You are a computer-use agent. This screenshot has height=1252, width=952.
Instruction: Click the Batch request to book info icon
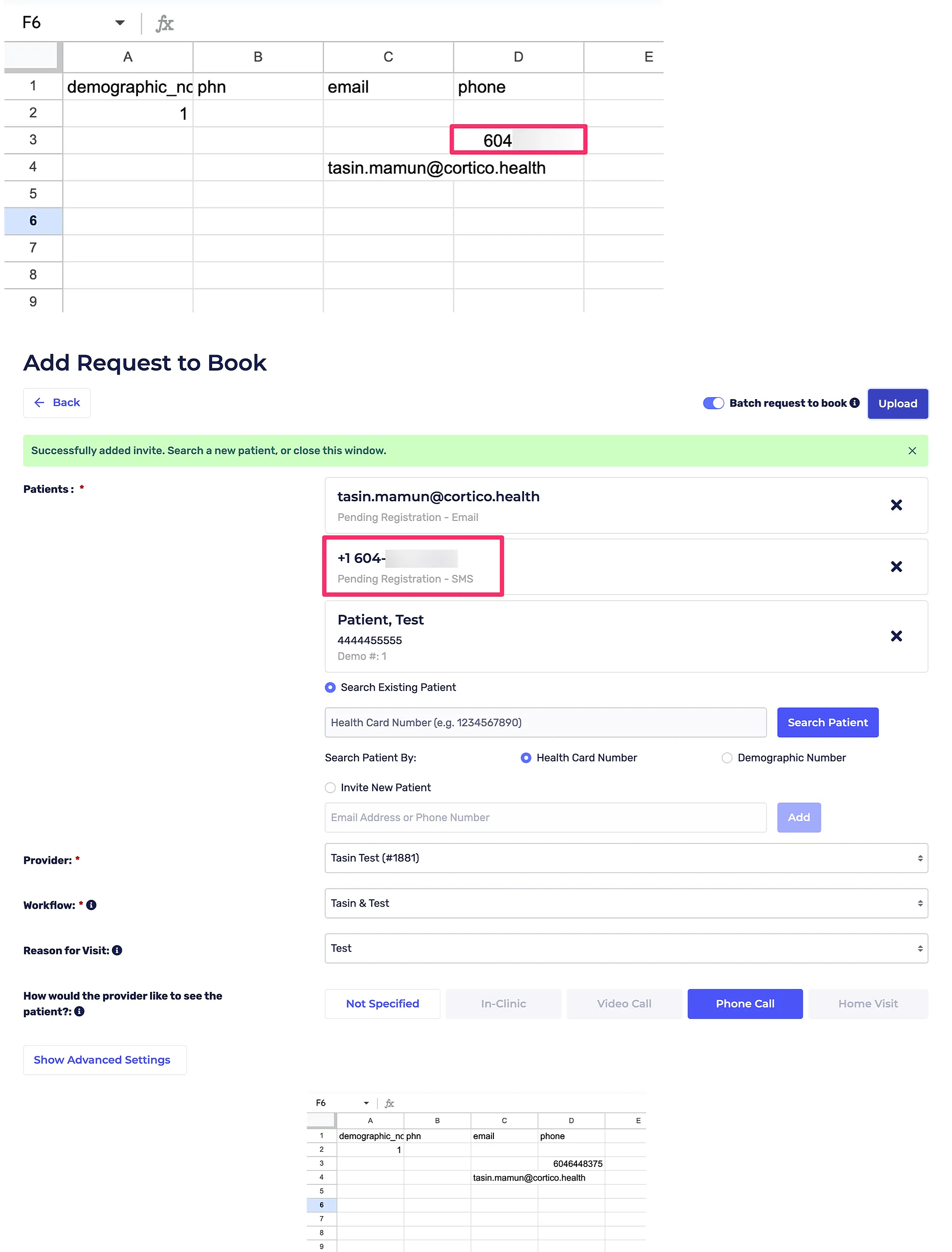(855, 402)
